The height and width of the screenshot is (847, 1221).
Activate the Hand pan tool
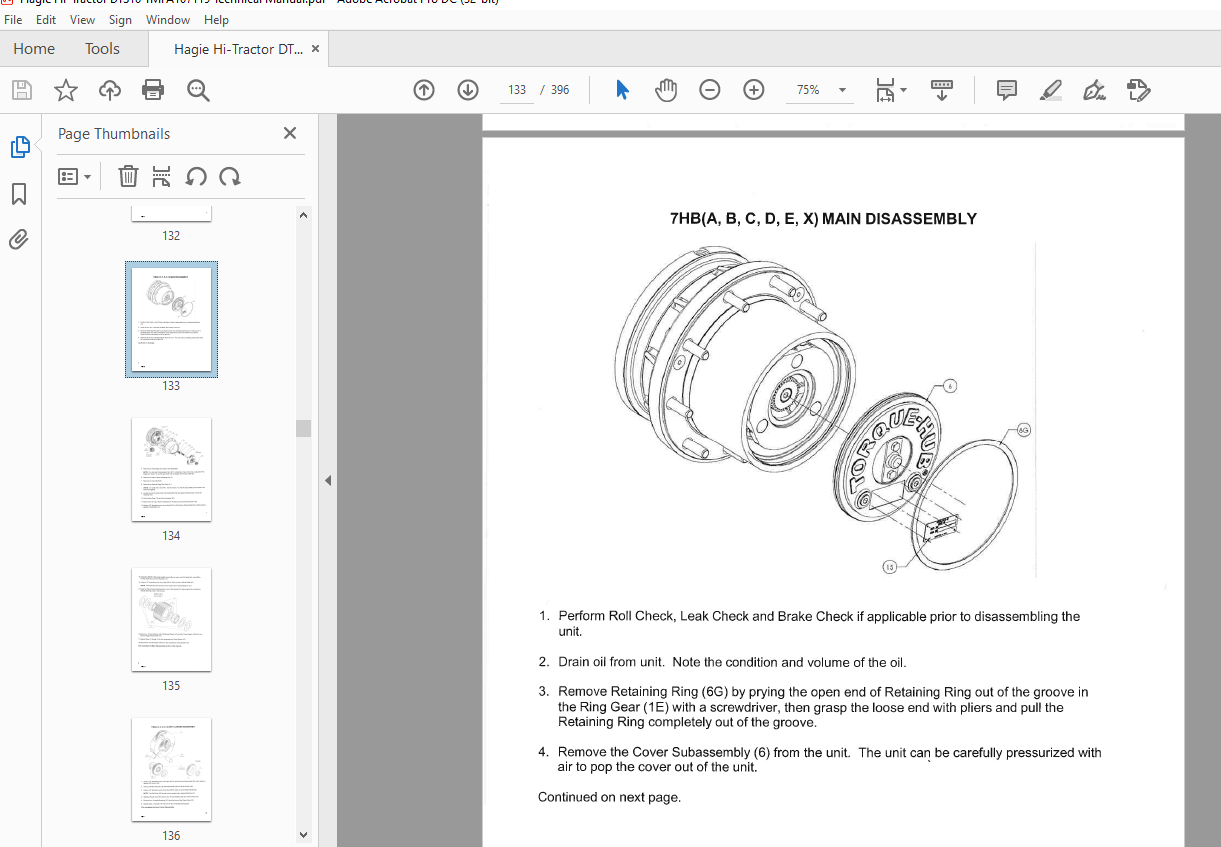pos(666,90)
